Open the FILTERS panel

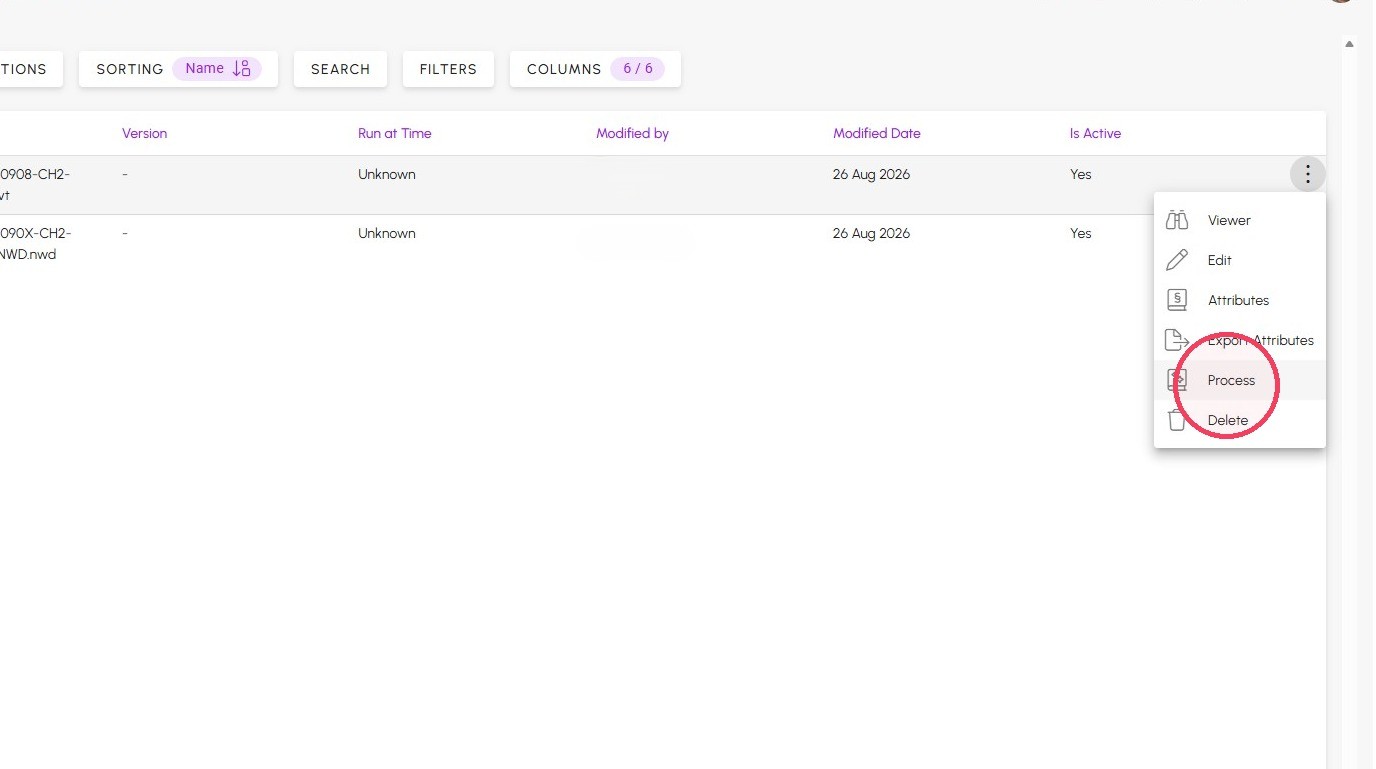448,69
